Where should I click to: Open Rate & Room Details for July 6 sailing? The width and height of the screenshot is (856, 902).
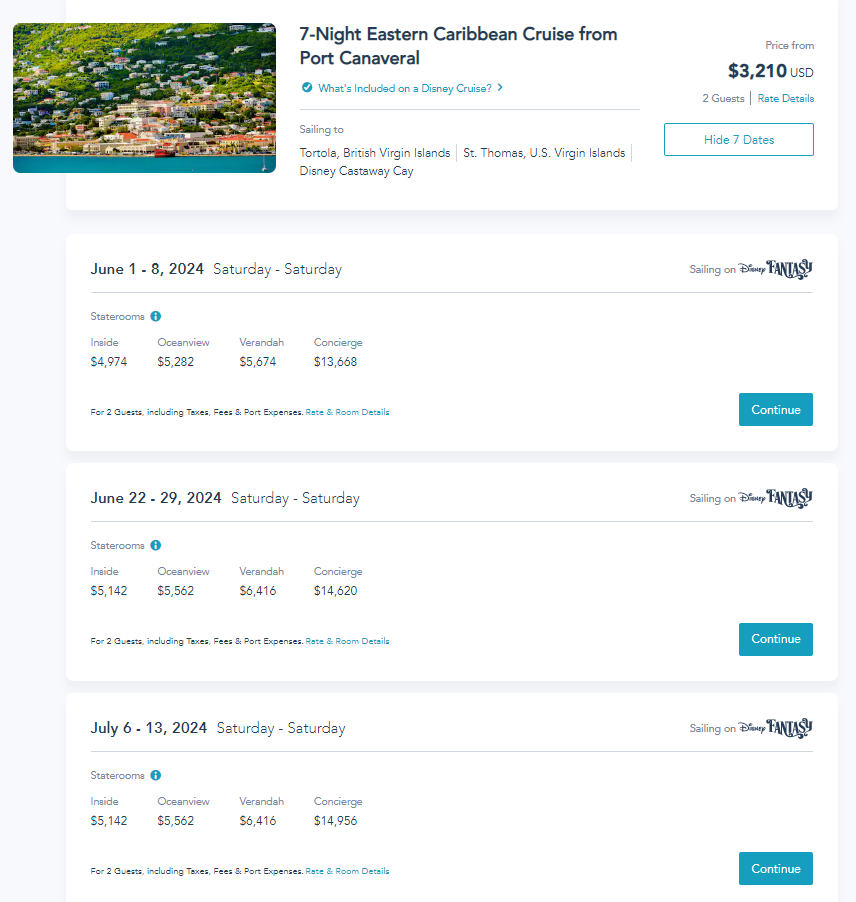(347, 871)
